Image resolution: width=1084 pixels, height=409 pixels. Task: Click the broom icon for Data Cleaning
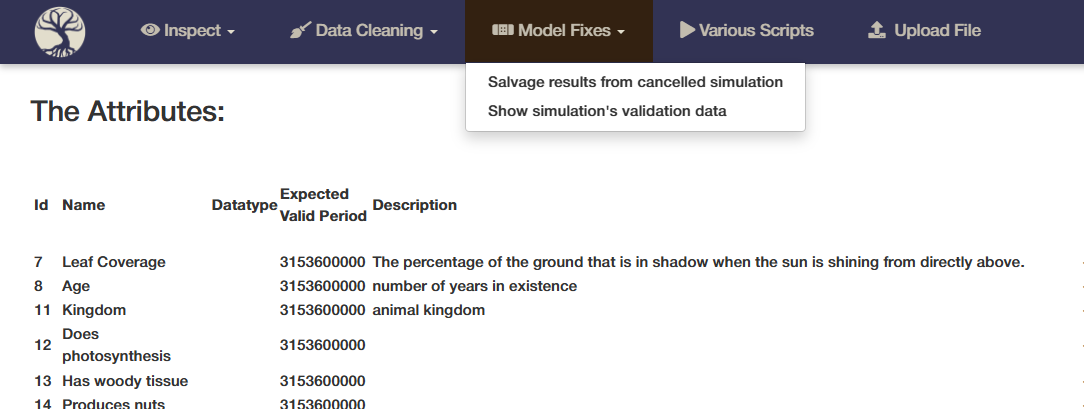pyautogui.click(x=300, y=30)
